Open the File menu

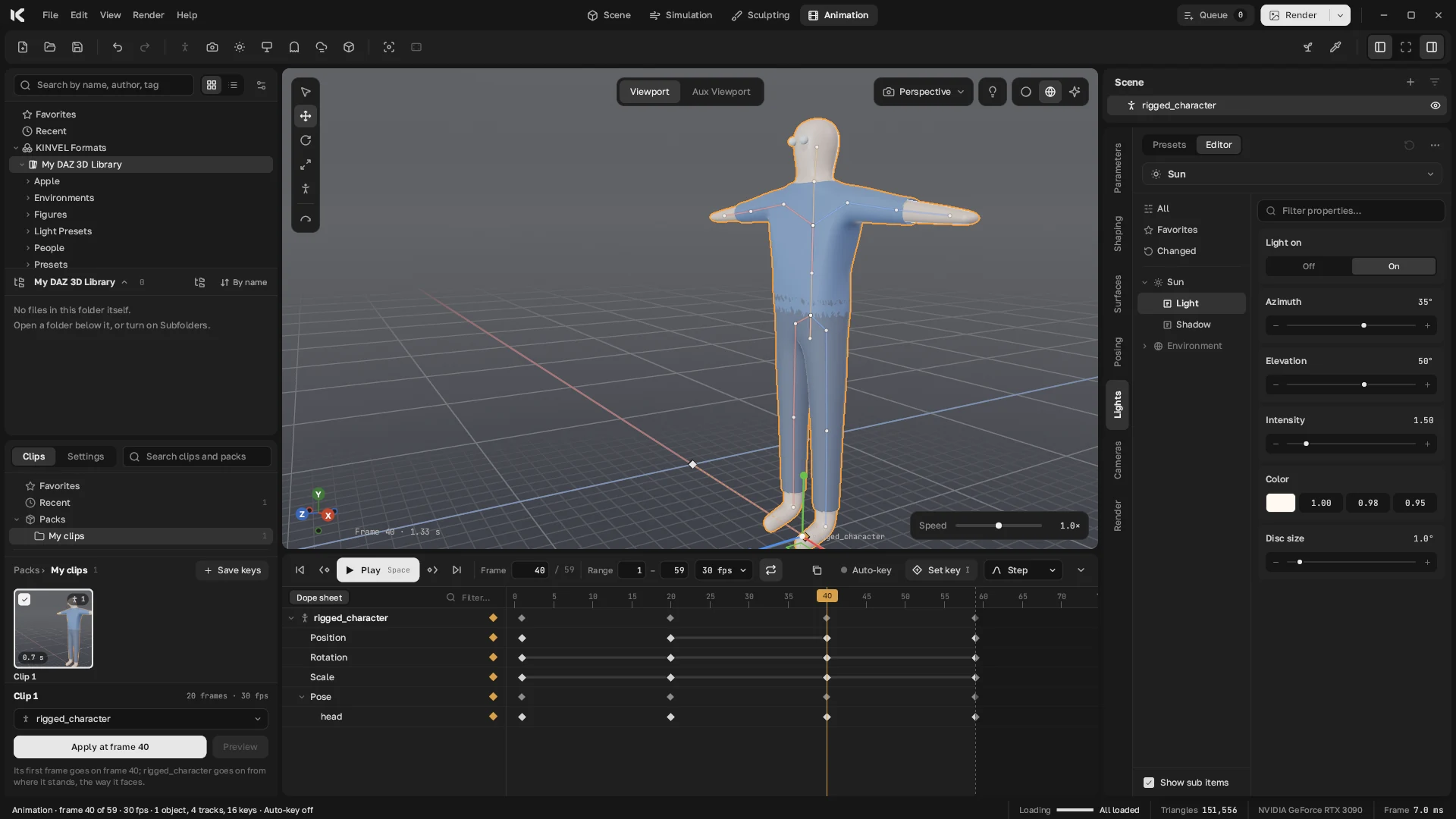point(50,15)
